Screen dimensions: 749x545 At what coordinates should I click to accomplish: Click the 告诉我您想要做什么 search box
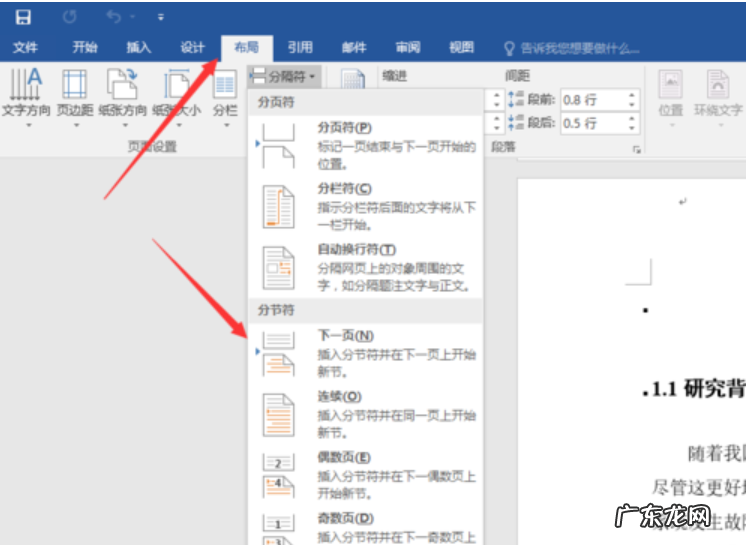point(579,48)
